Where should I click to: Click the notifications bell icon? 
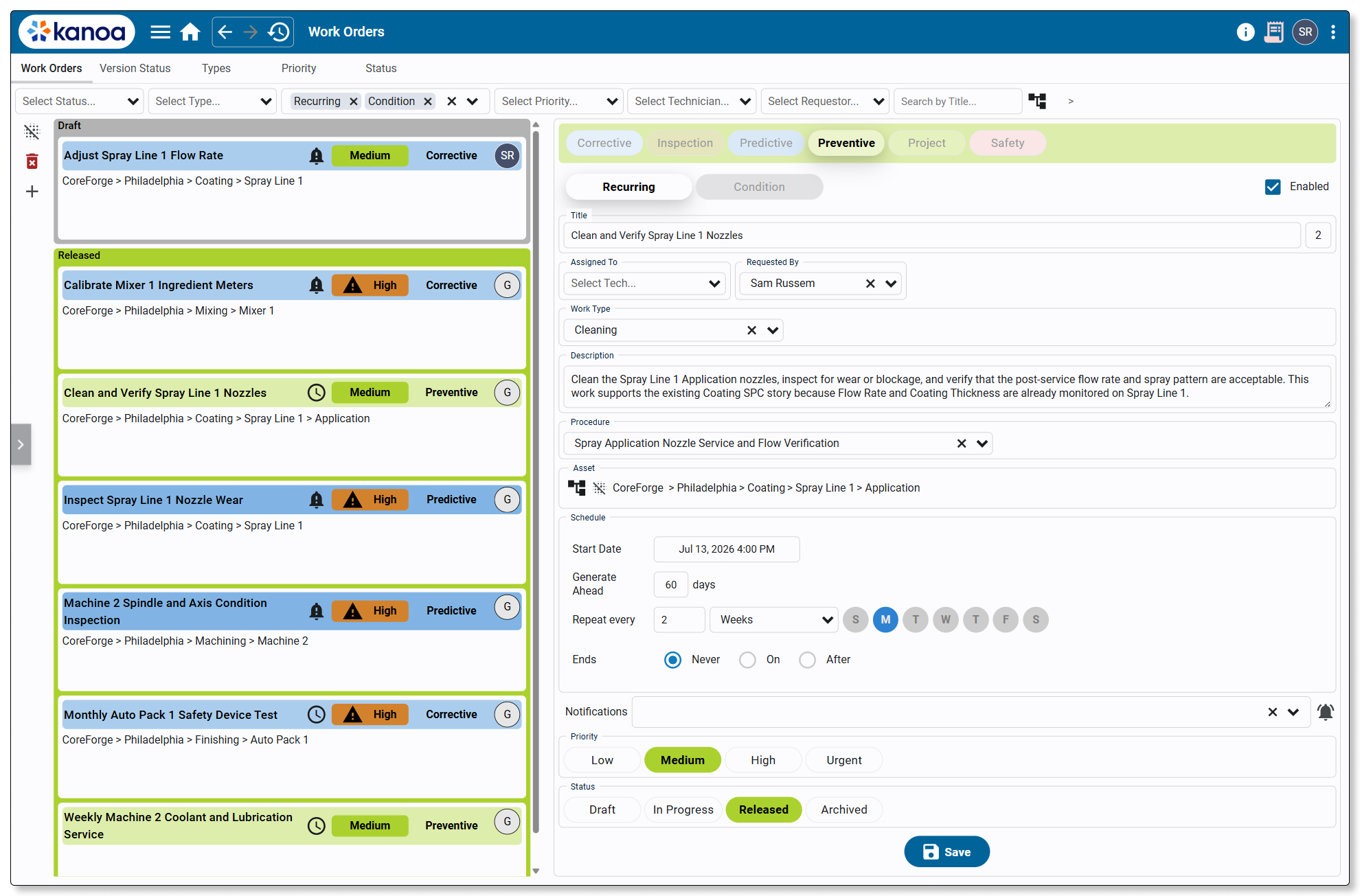(1326, 712)
